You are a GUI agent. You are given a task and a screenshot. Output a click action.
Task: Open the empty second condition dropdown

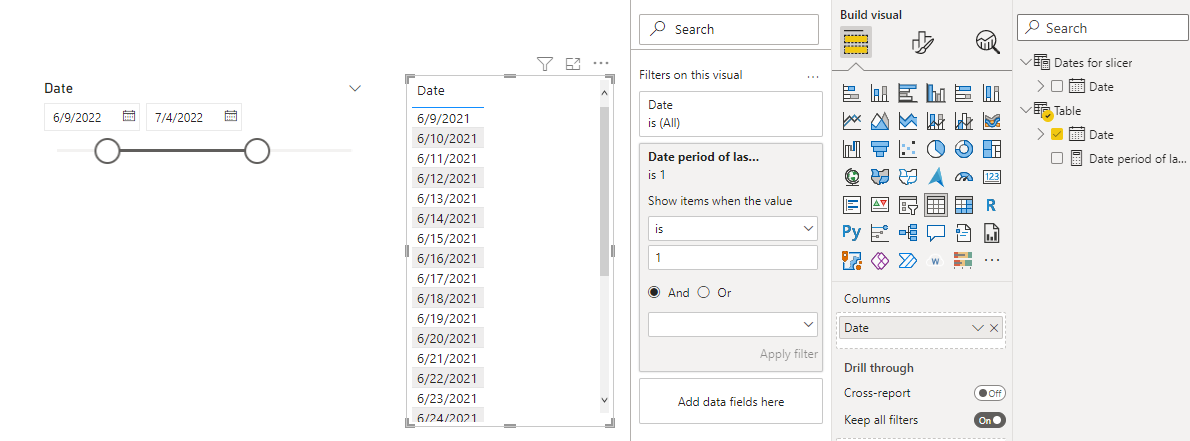click(733, 324)
